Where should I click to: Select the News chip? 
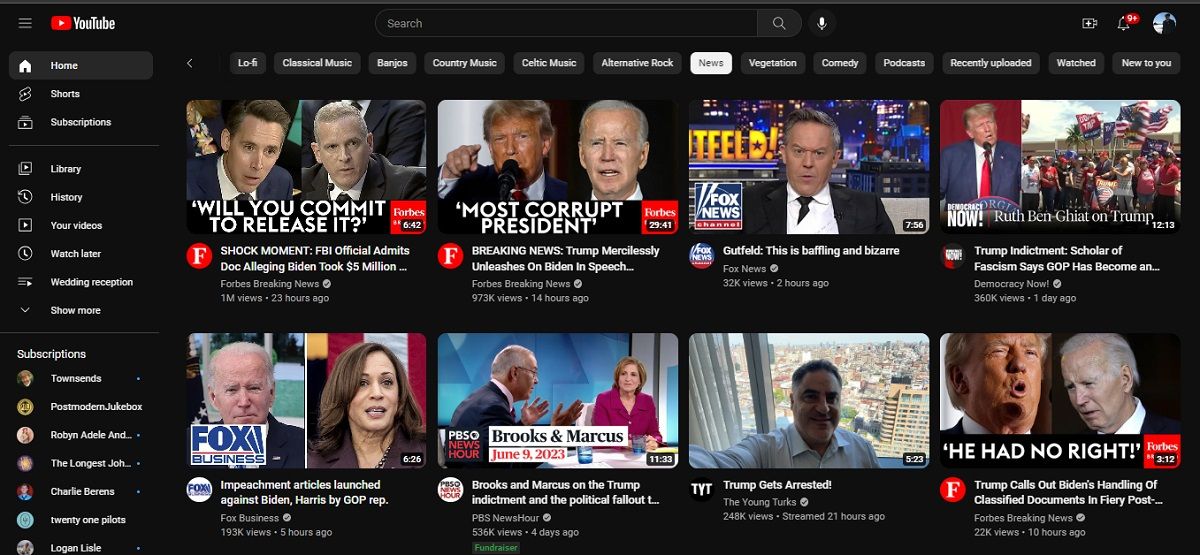click(x=711, y=63)
